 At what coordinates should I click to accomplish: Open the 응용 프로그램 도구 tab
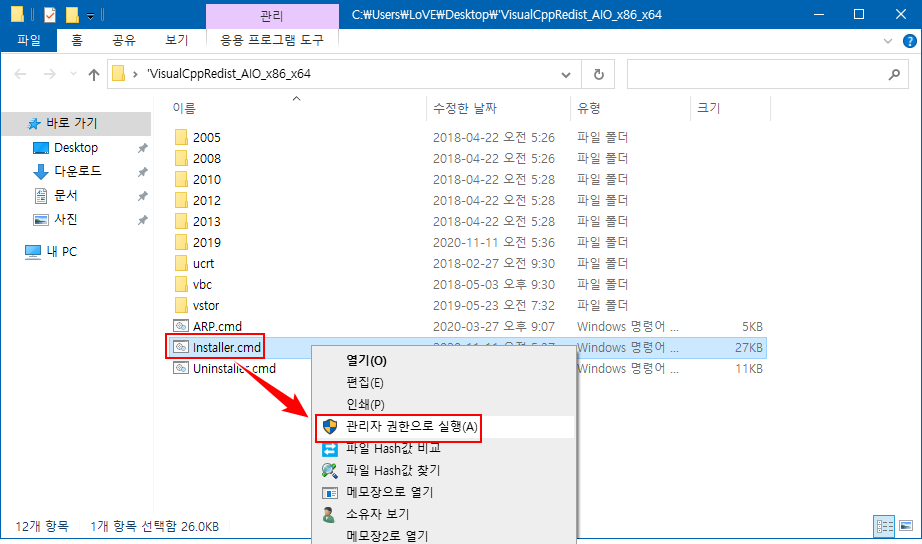point(272,40)
